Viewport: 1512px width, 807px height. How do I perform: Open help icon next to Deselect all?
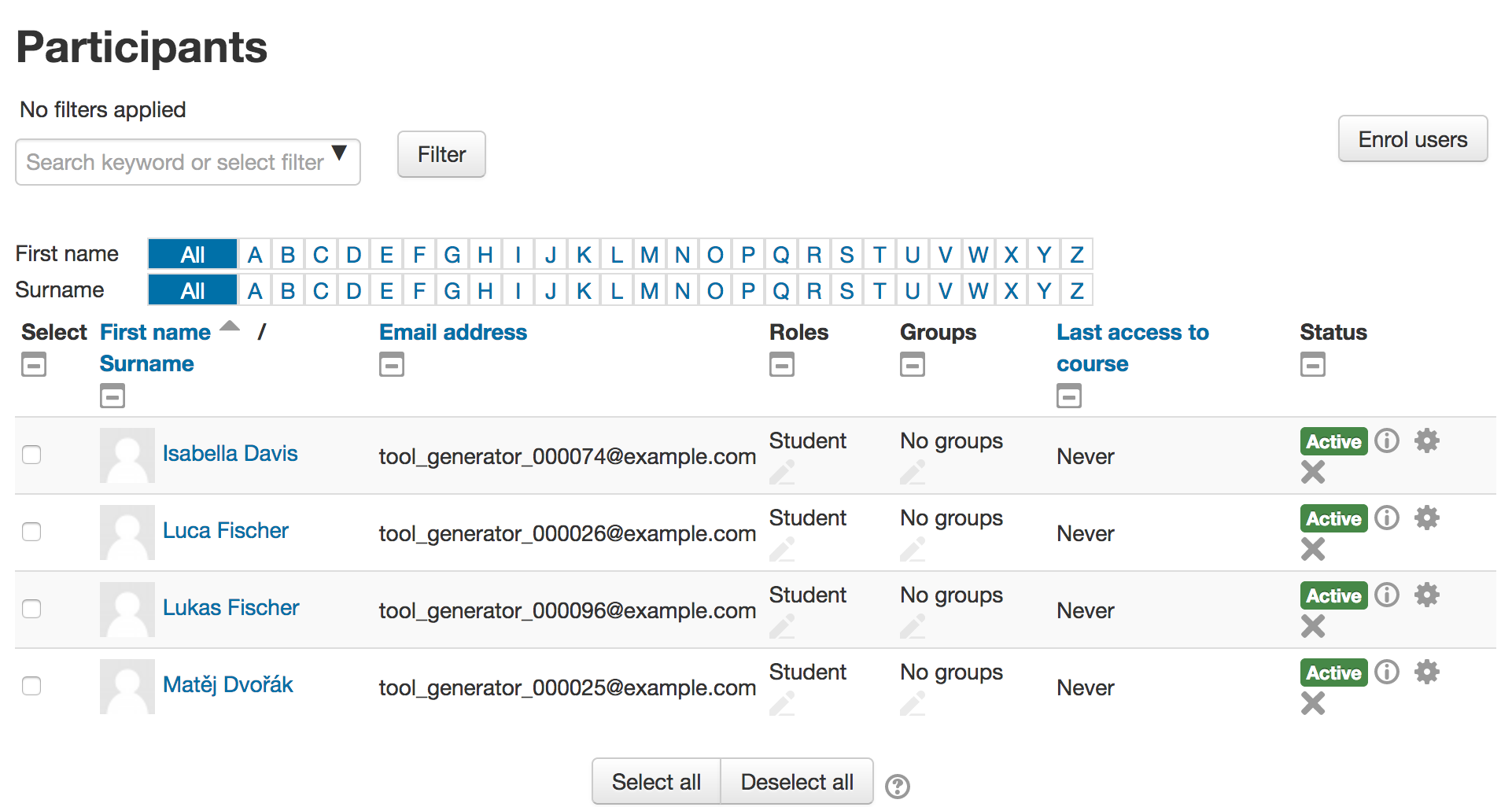tap(898, 786)
